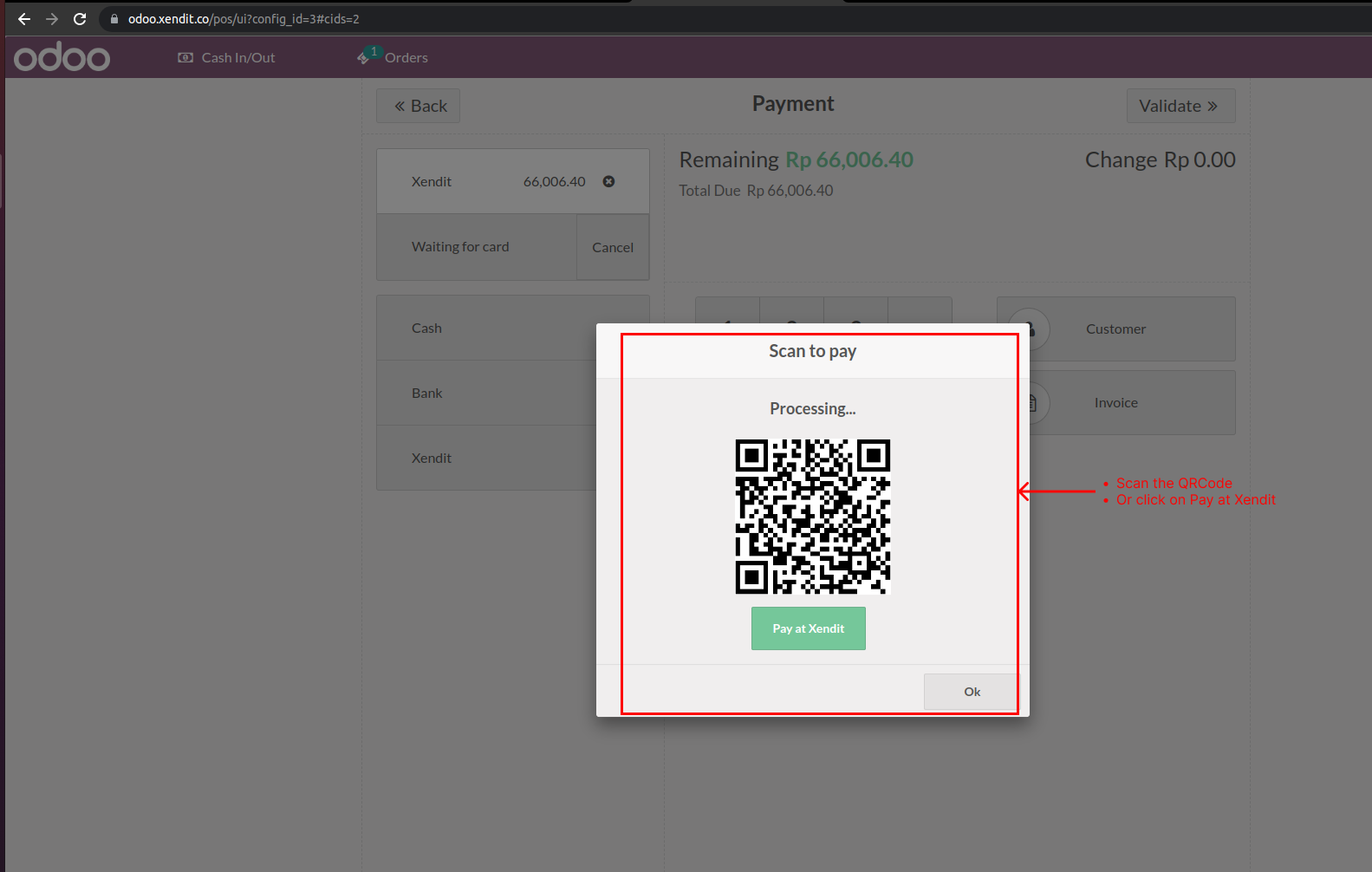The width and height of the screenshot is (1372, 872).
Task: Click the Payment heading
Action: tap(793, 104)
